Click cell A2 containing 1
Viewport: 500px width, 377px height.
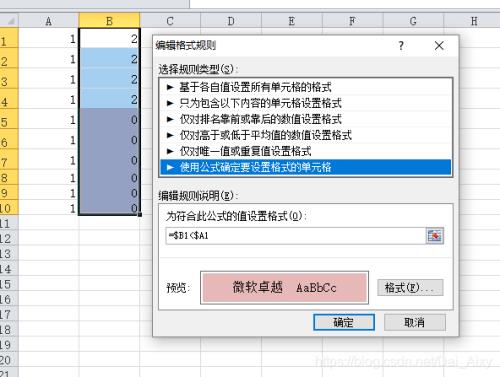tap(49, 59)
